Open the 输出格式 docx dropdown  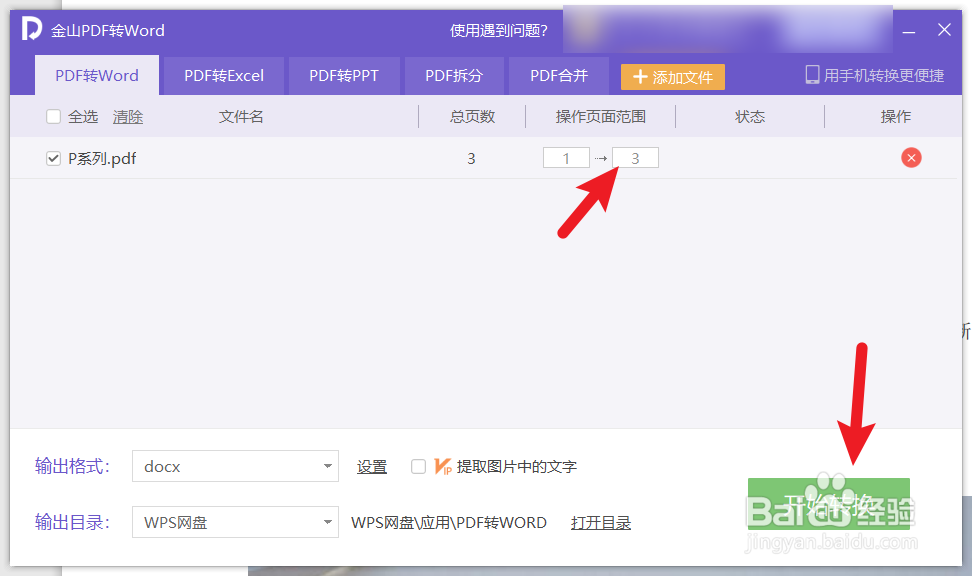[236, 466]
